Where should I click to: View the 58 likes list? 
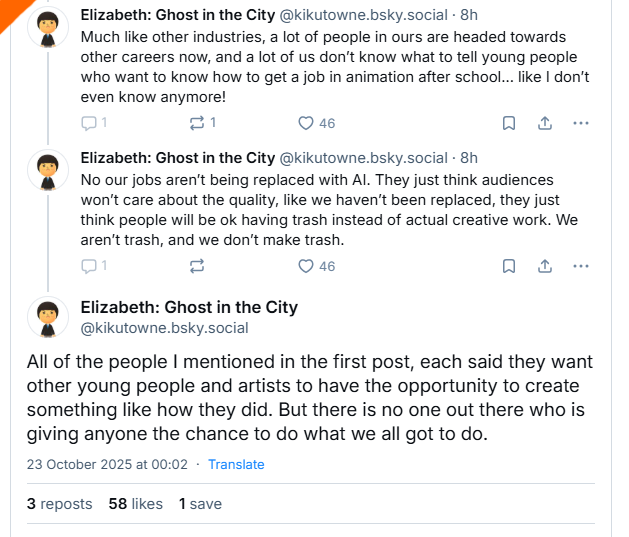click(135, 504)
